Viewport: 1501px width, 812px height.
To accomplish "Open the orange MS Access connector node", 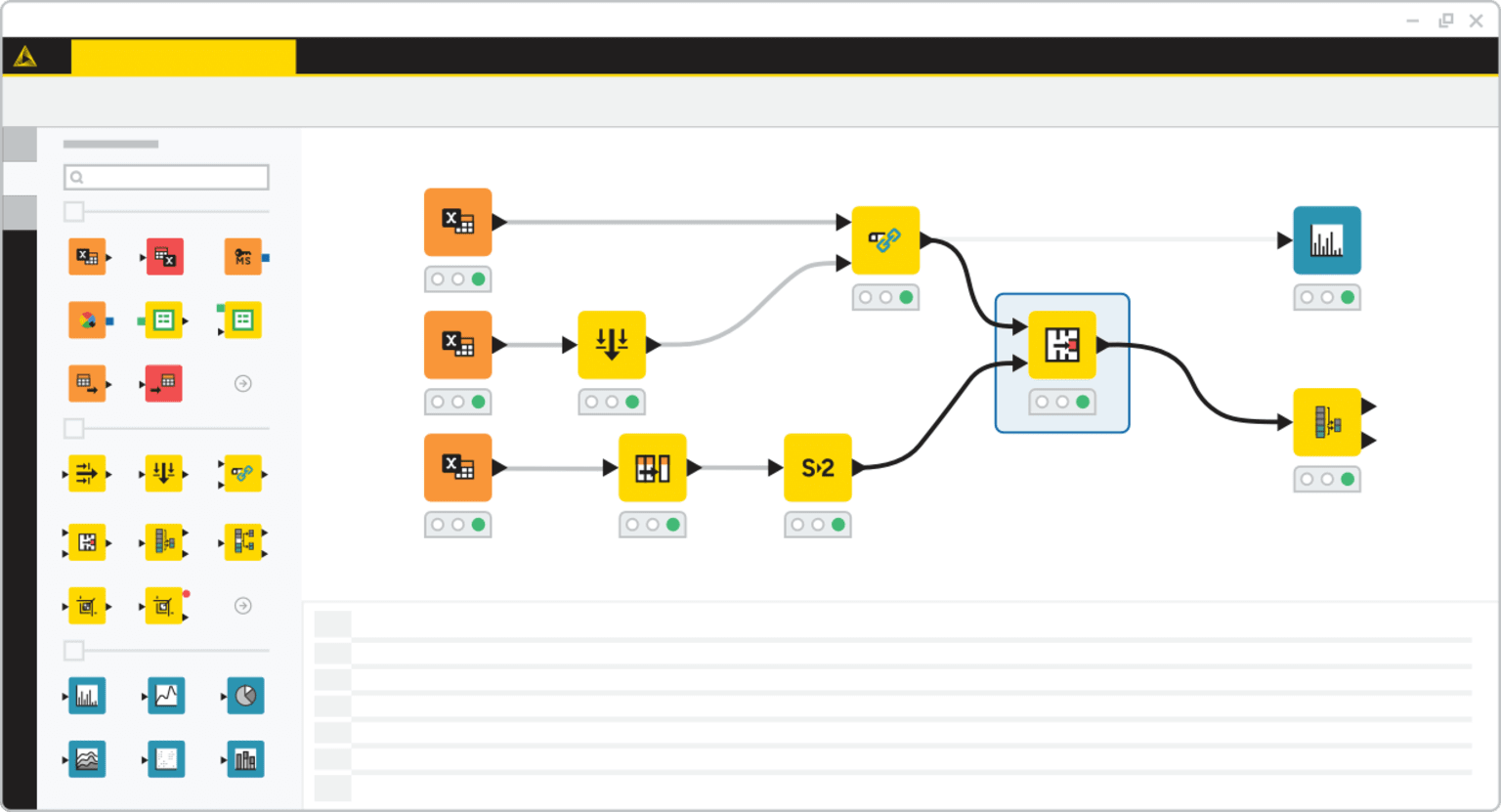I will click(244, 256).
